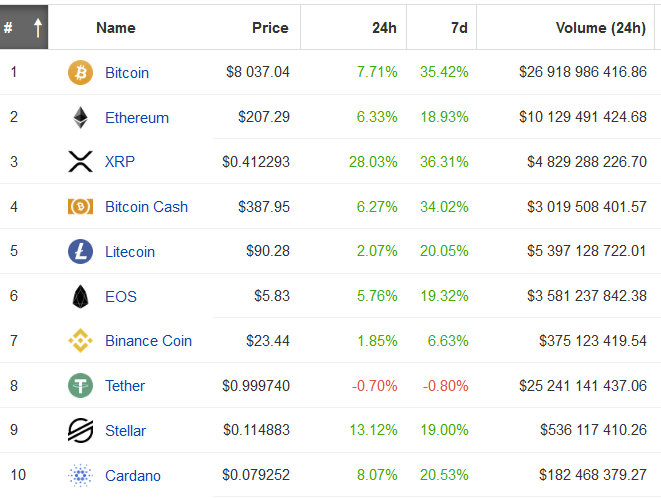The image size is (661, 498).
Task: Click the Bitcoin Cash logo icon
Action: (x=80, y=207)
